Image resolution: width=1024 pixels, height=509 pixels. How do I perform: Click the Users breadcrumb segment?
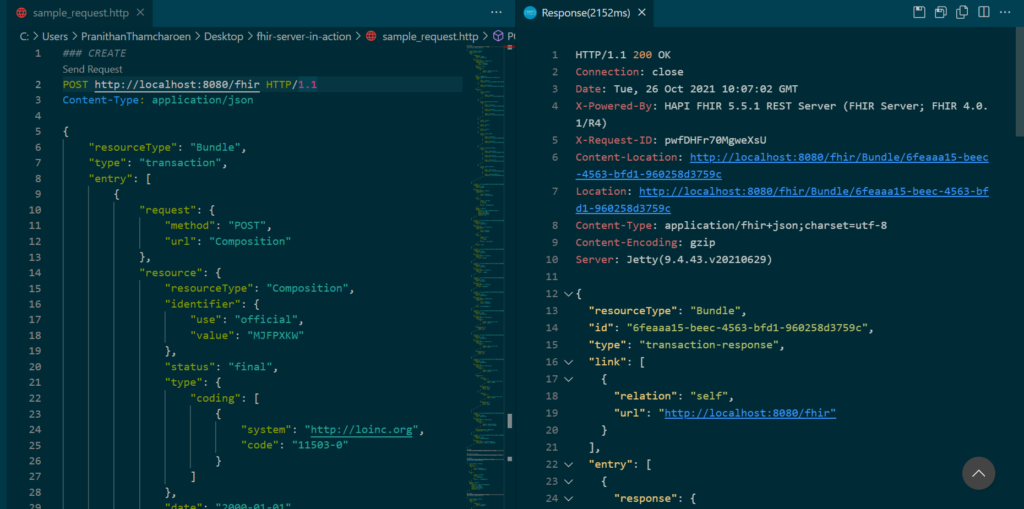pyautogui.click(x=55, y=37)
